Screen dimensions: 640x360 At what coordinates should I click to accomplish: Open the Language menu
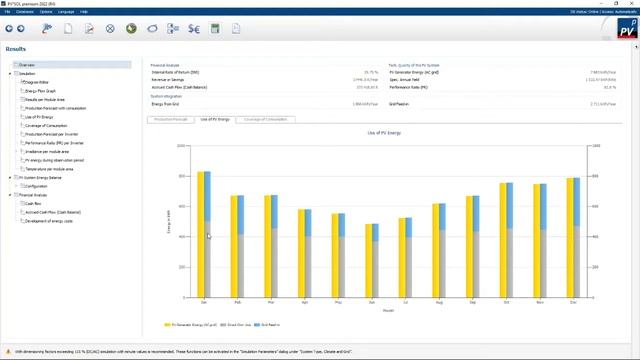point(66,12)
